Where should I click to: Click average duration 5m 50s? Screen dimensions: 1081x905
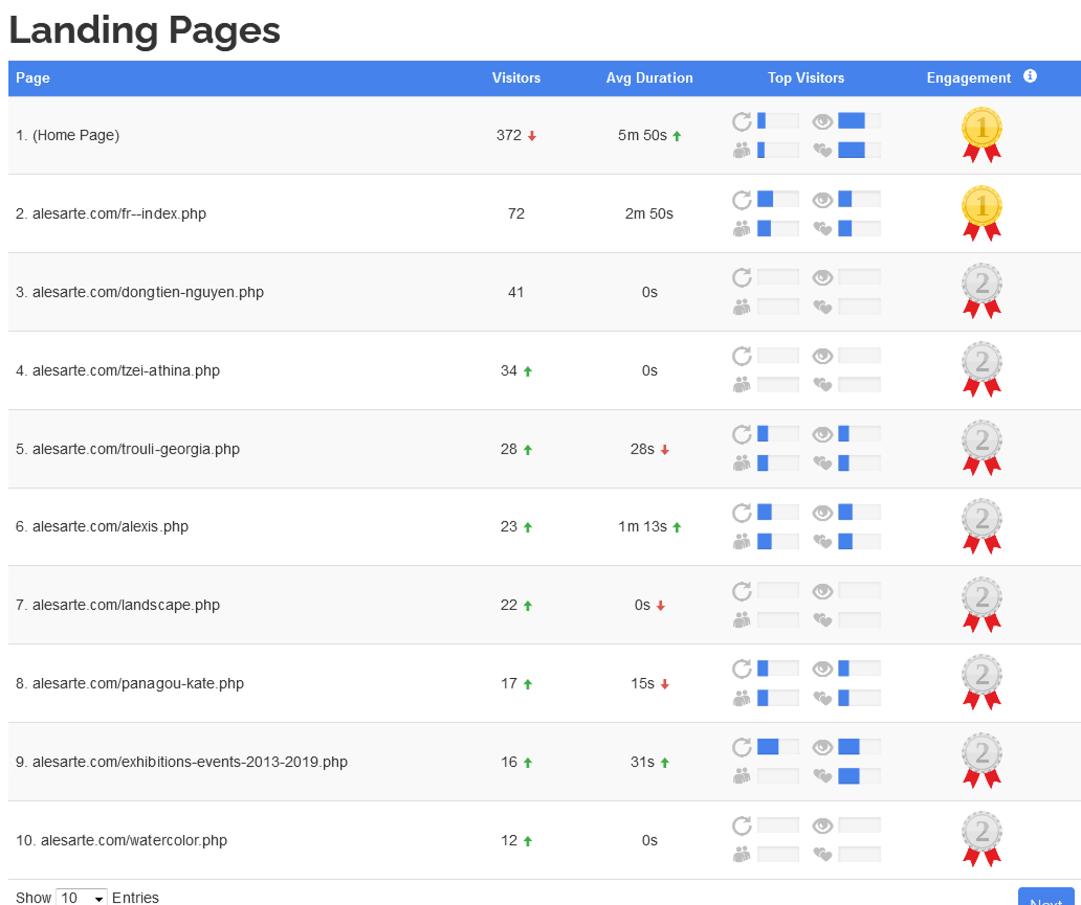pos(642,135)
